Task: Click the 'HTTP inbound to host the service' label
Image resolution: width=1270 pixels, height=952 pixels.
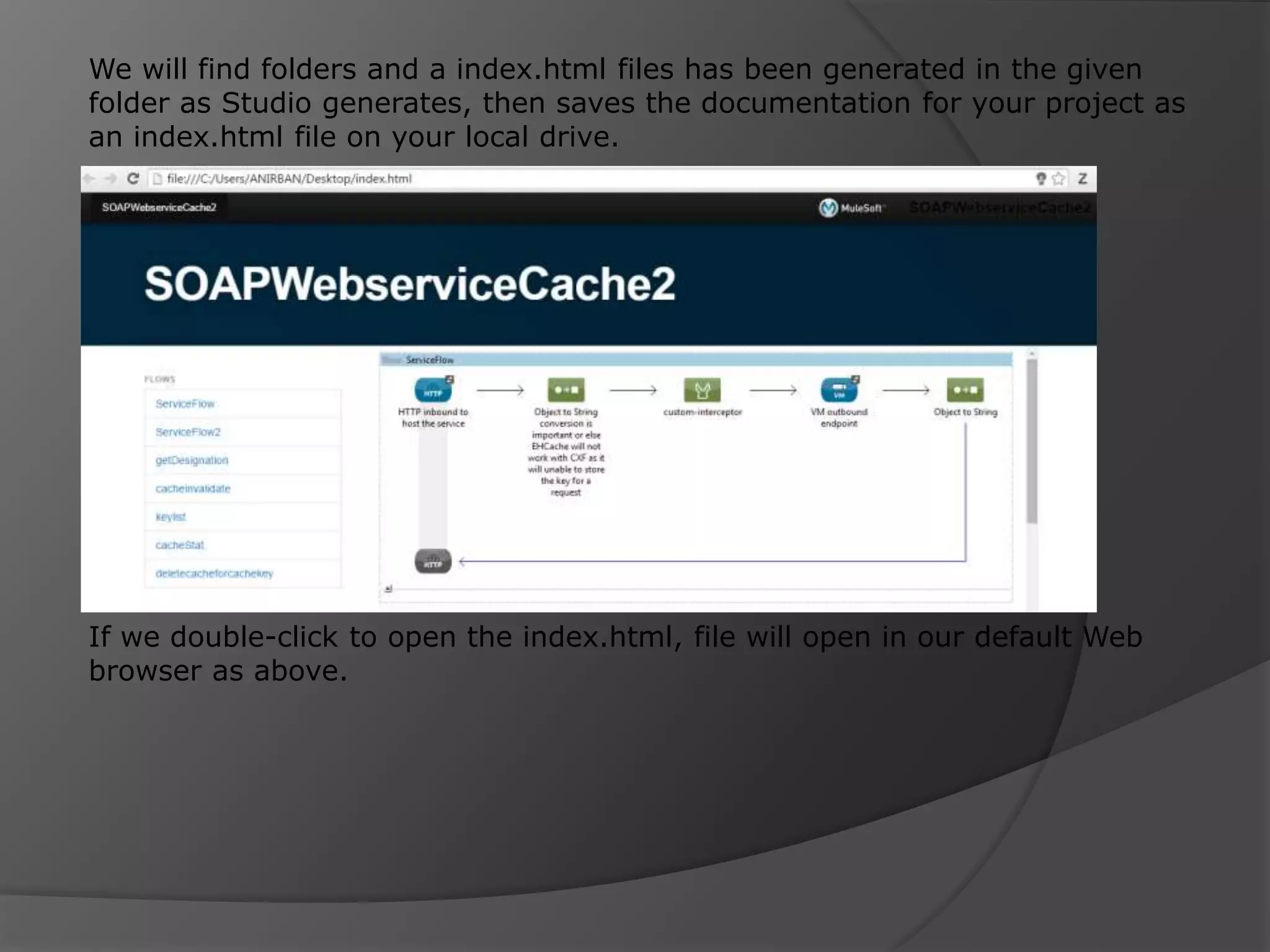Action: [433, 418]
